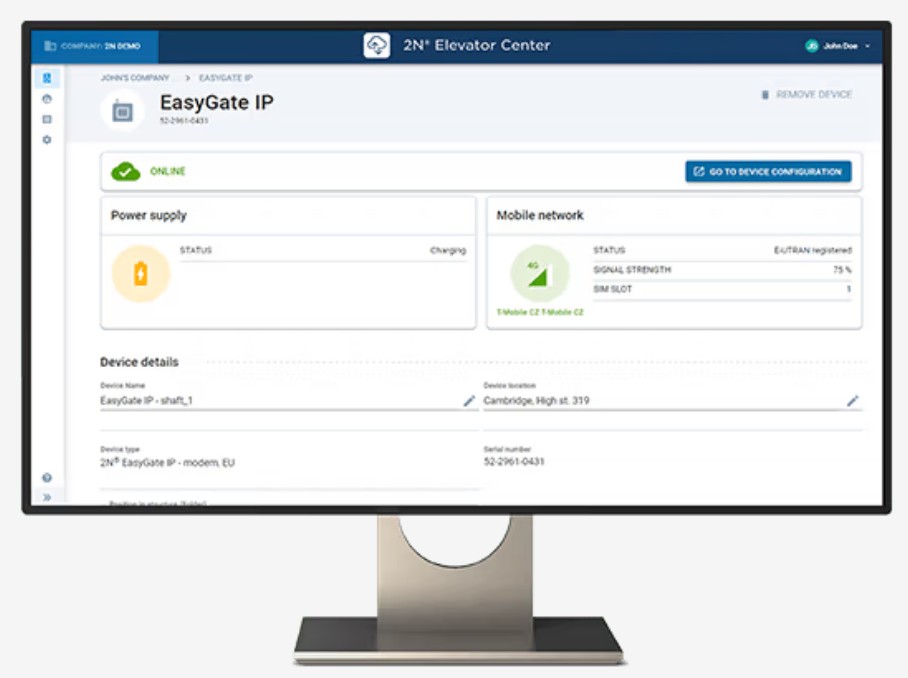
Task: Go to John's Company breadcrumb
Action: (134, 77)
